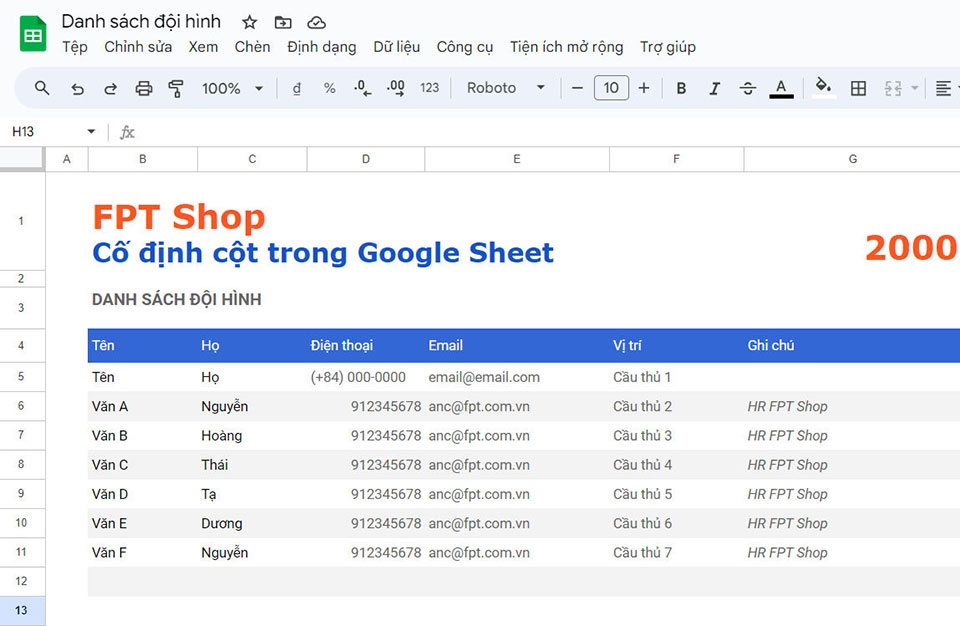Select column A header
The image size is (960, 626).
pos(67,159)
